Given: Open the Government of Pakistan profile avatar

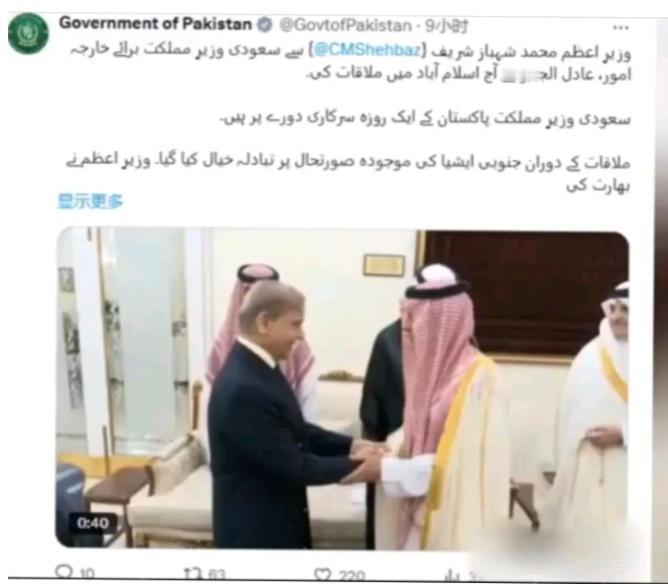Looking at the screenshot, I should (x=28, y=33).
